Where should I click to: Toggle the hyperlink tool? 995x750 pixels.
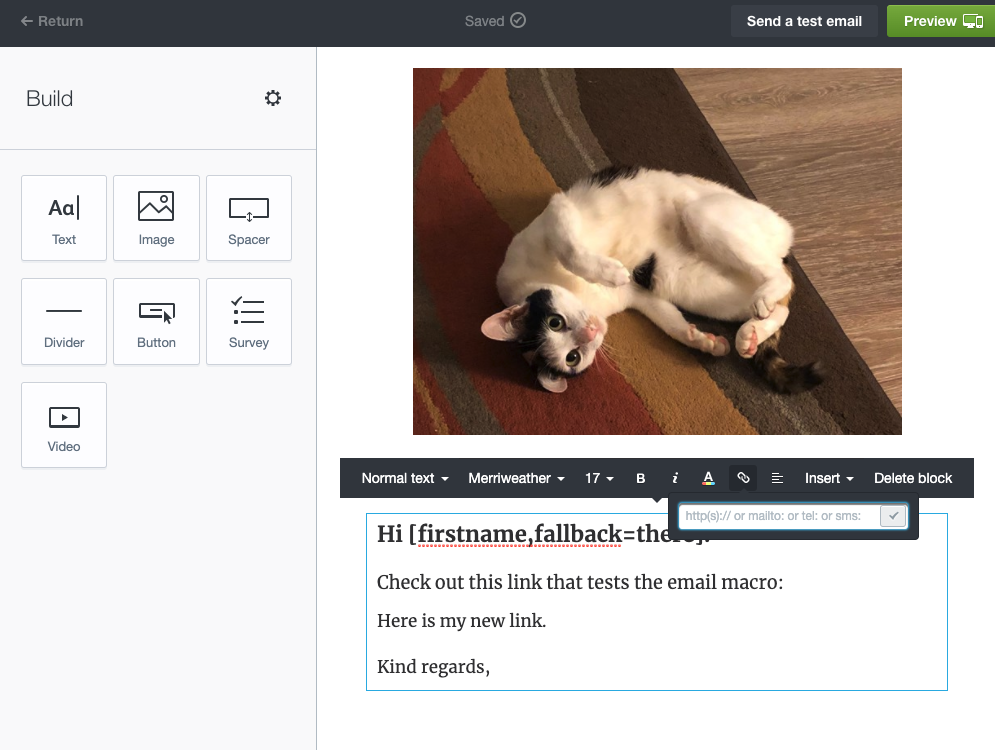(743, 478)
